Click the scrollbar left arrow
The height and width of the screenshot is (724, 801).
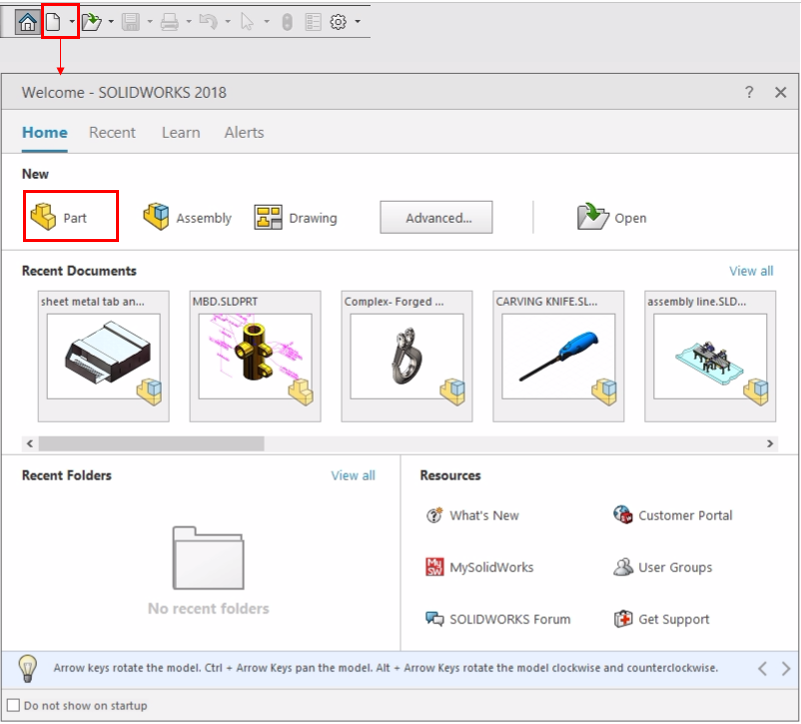tap(30, 443)
